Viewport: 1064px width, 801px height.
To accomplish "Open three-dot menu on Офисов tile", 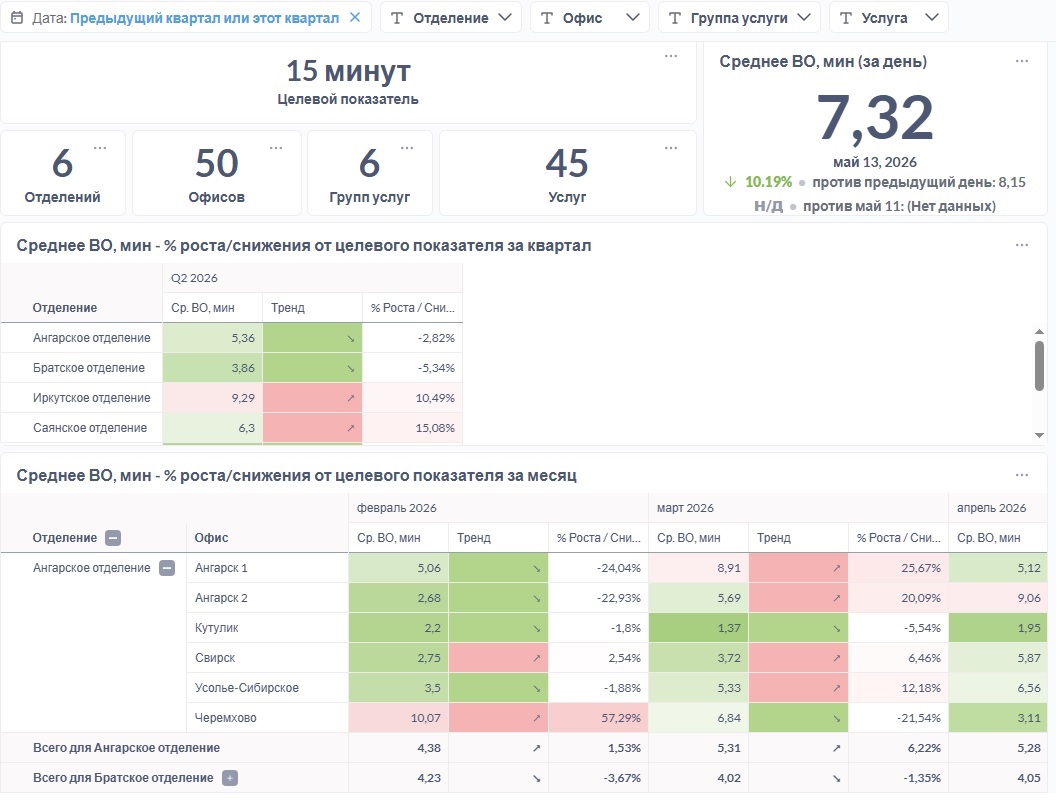I will (276, 147).
